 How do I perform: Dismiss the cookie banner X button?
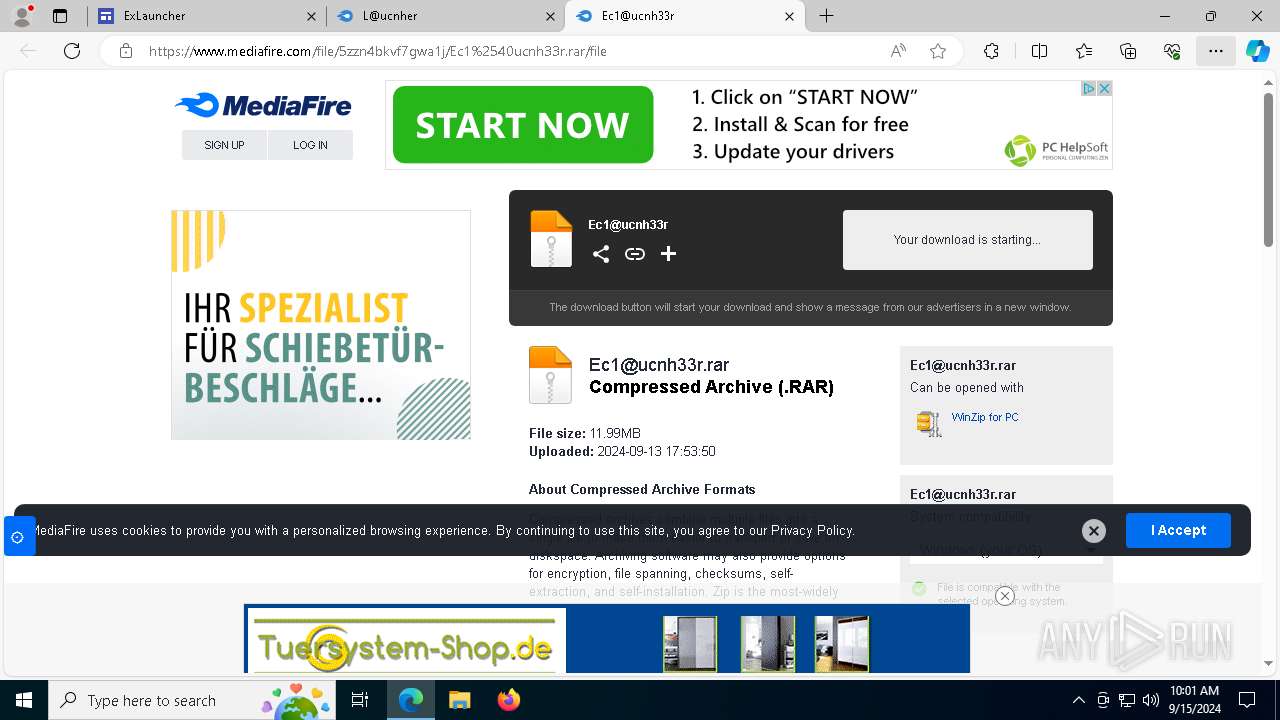(1094, 531)
